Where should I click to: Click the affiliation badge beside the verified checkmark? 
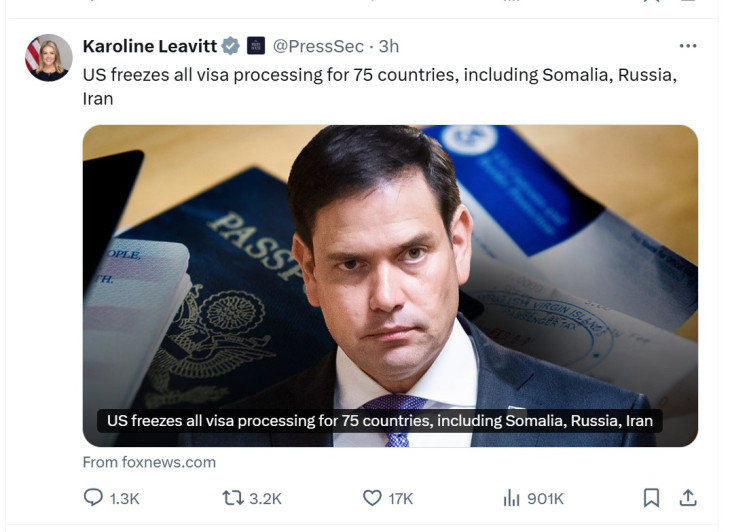tap(256, 46)
